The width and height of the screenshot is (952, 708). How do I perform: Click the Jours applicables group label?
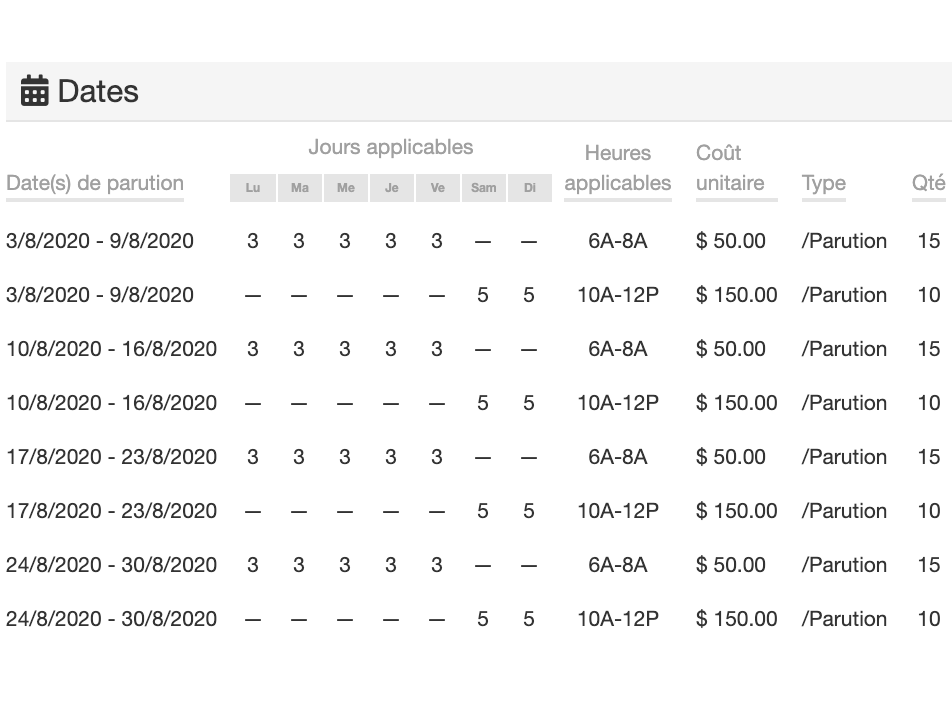390,147
